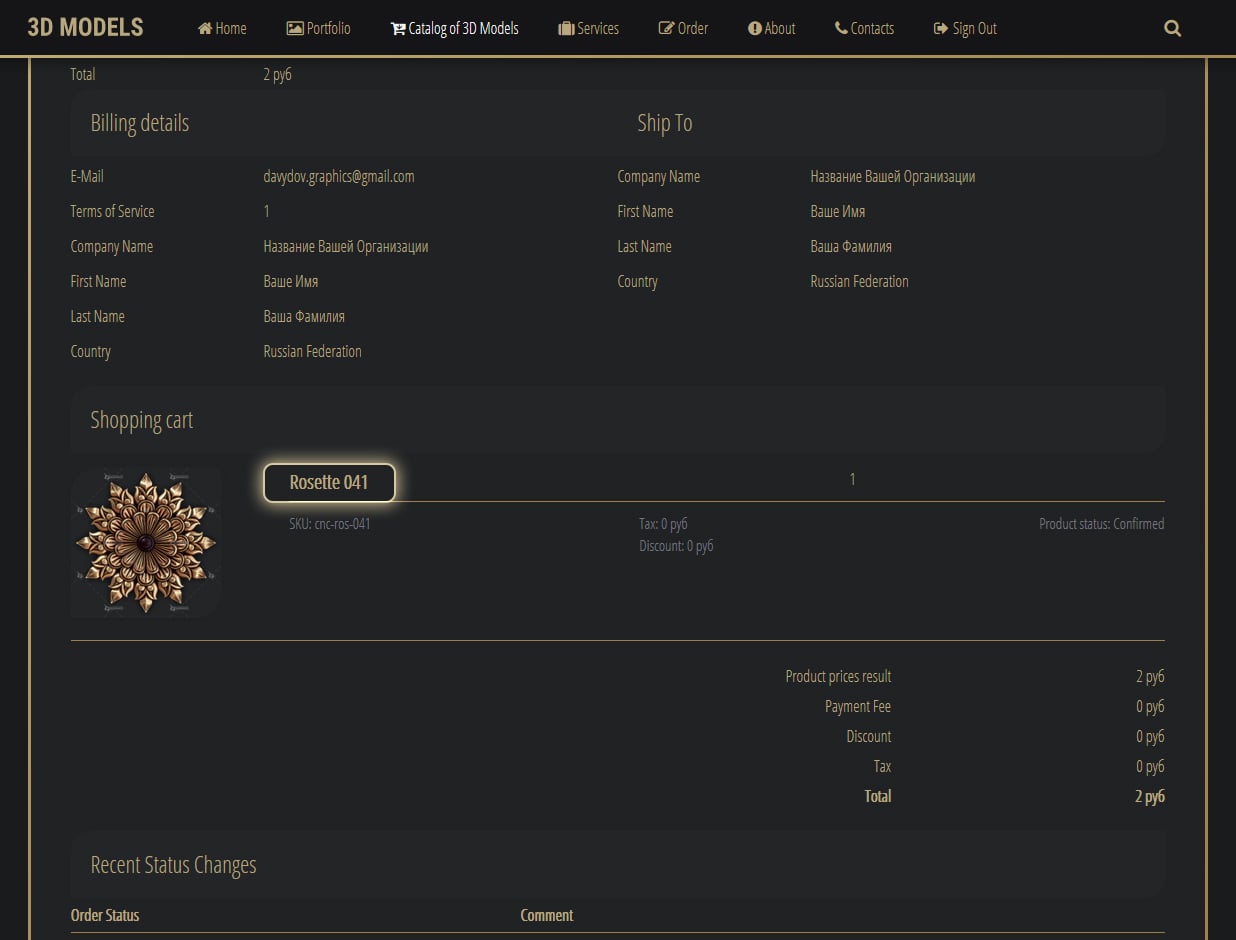Viewport: 1236px width, 940px height.
Task: Click the Order pencil icon
Action: coord(666,28)
